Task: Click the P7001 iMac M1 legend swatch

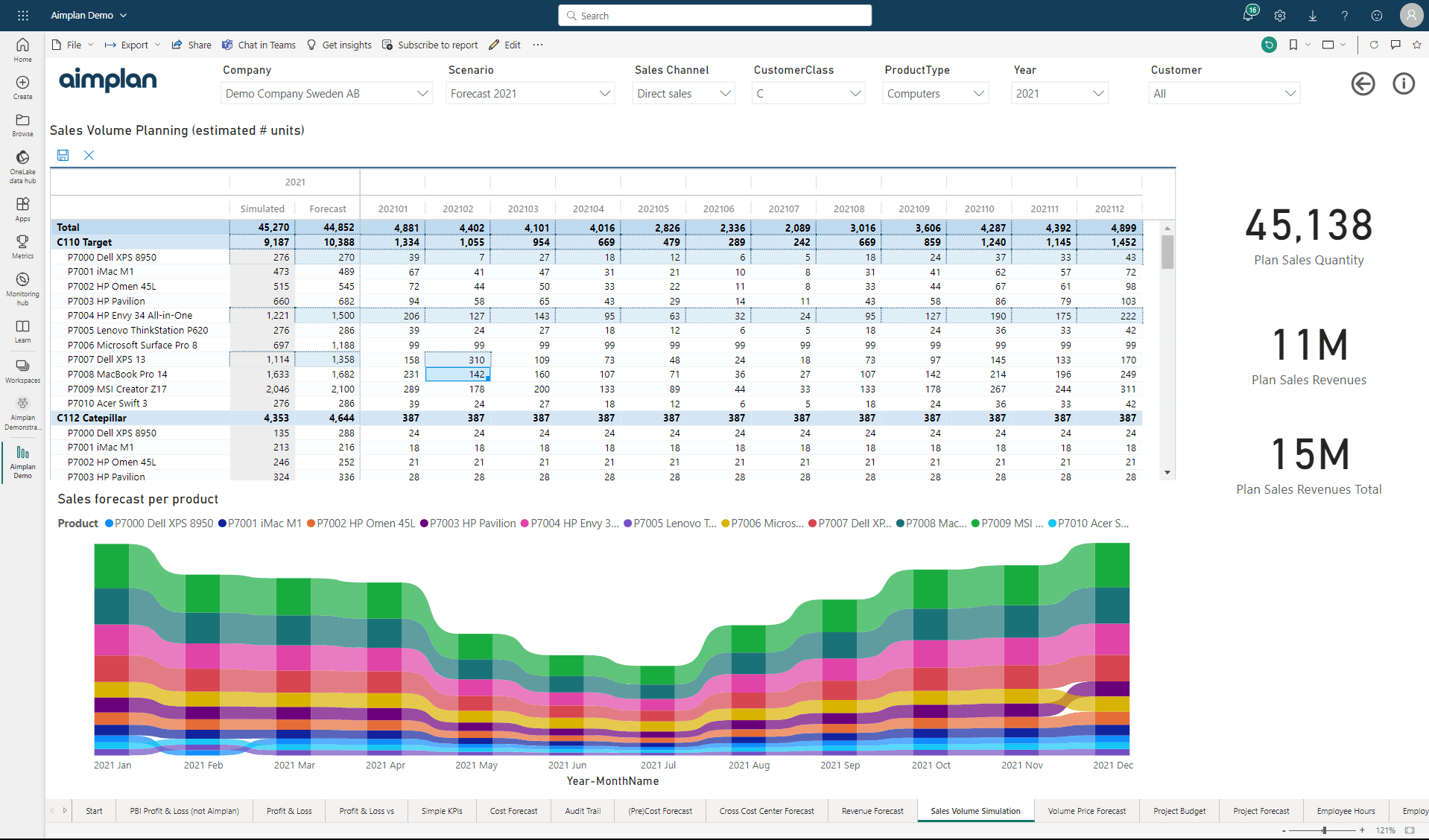Action: (222, 524)
